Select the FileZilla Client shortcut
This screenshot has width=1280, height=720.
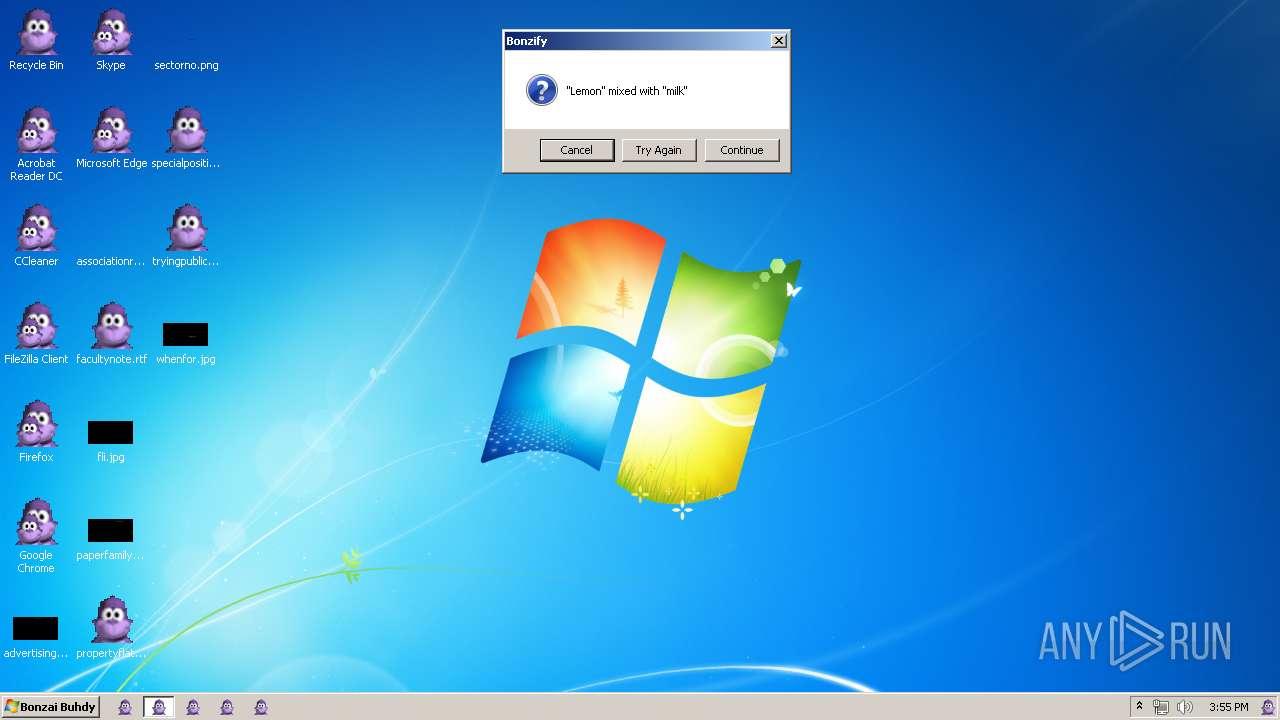coord(36,335)
